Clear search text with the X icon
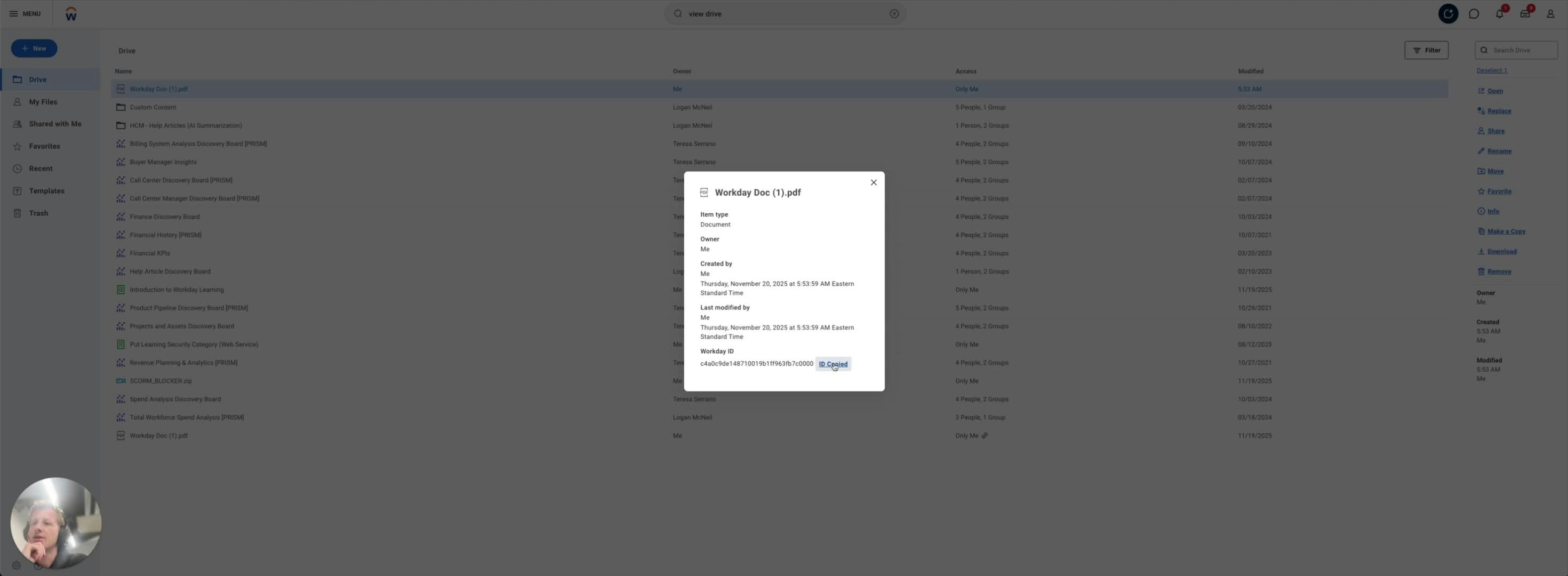This screenshot has width=1568, height=576. click(894, 13)
